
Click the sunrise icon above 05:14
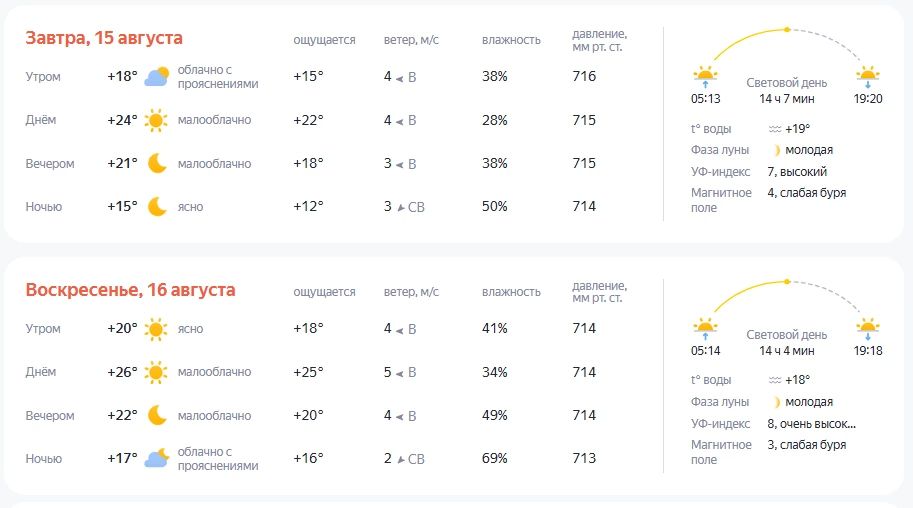[x=705, y=329]
